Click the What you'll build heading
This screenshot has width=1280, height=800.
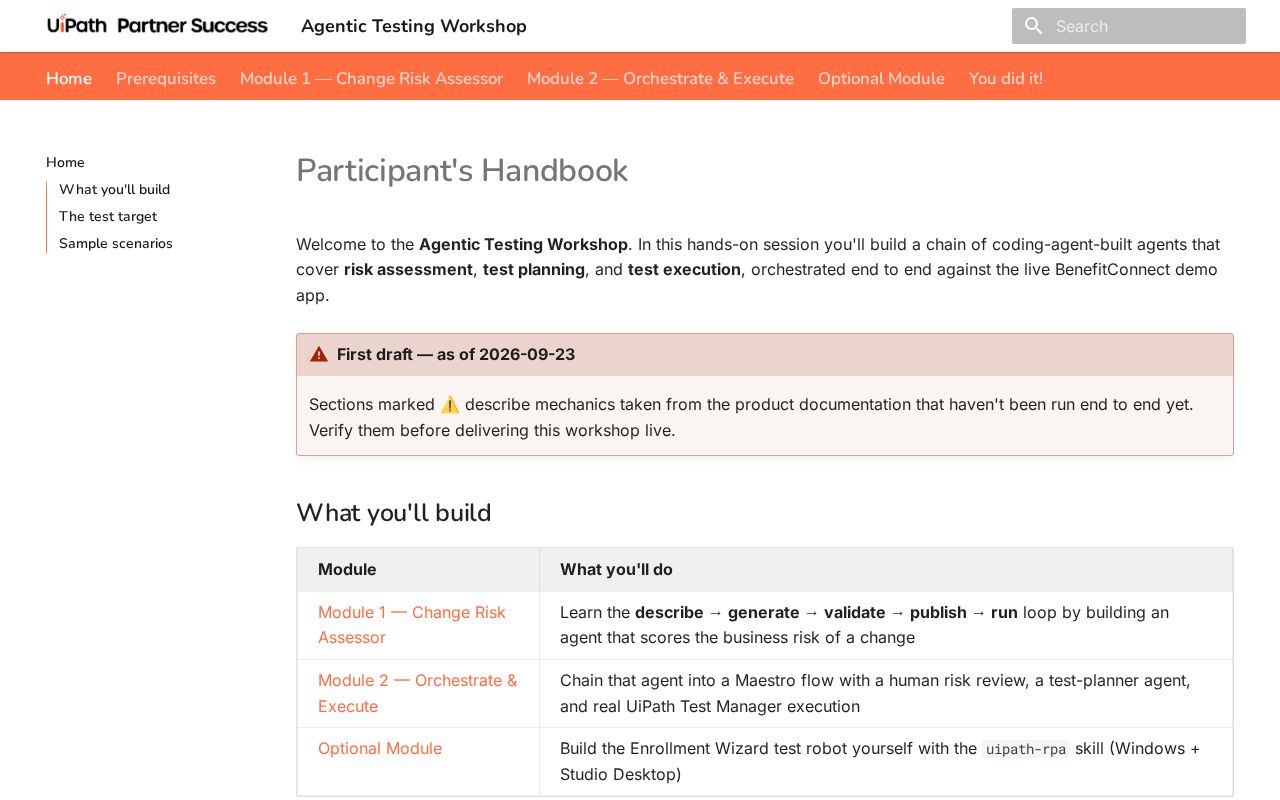click(x=394, y=513)
